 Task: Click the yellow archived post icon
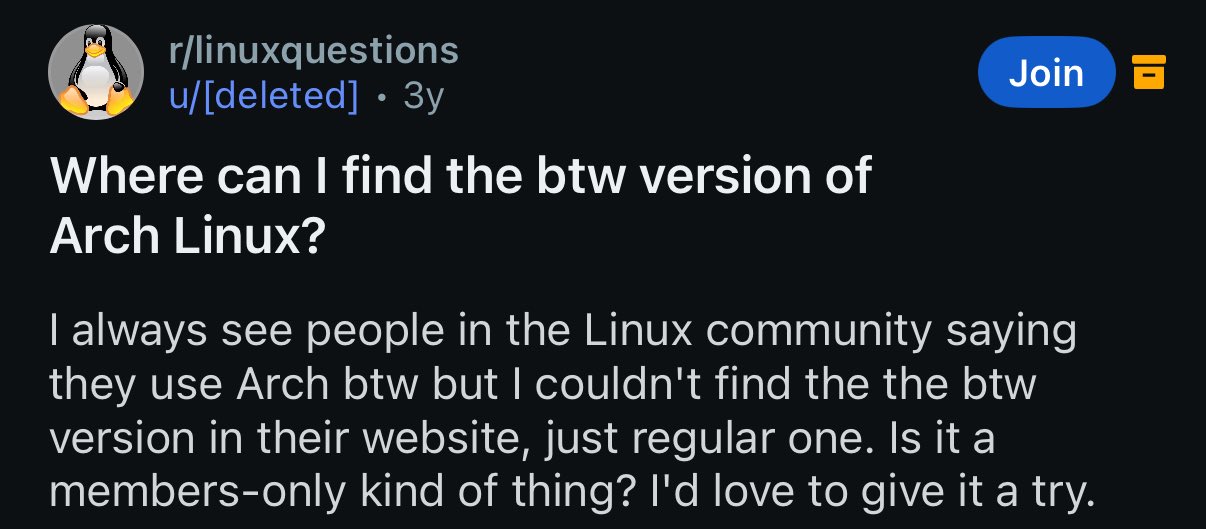pyautogui.click(x=1148, y=72)
